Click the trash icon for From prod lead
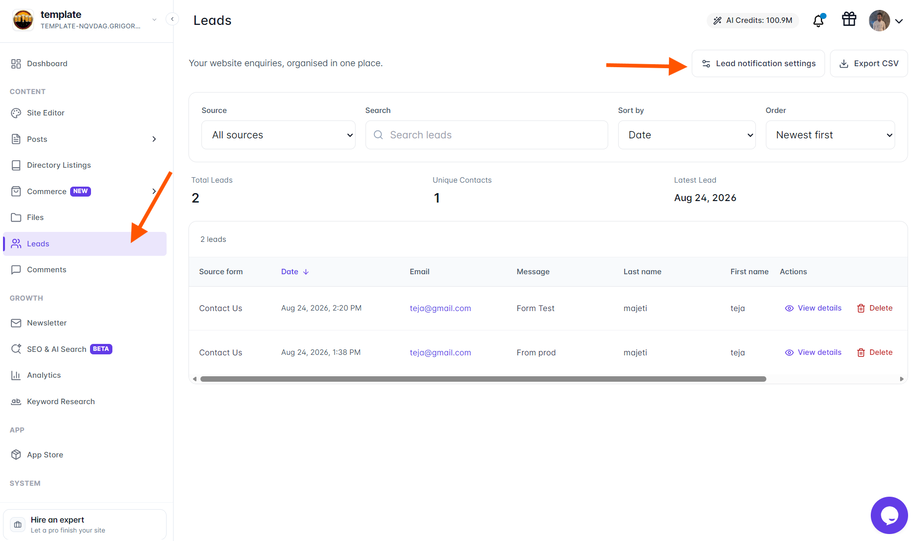The width and height of the screenshot is (920, 541). [861, 353]
